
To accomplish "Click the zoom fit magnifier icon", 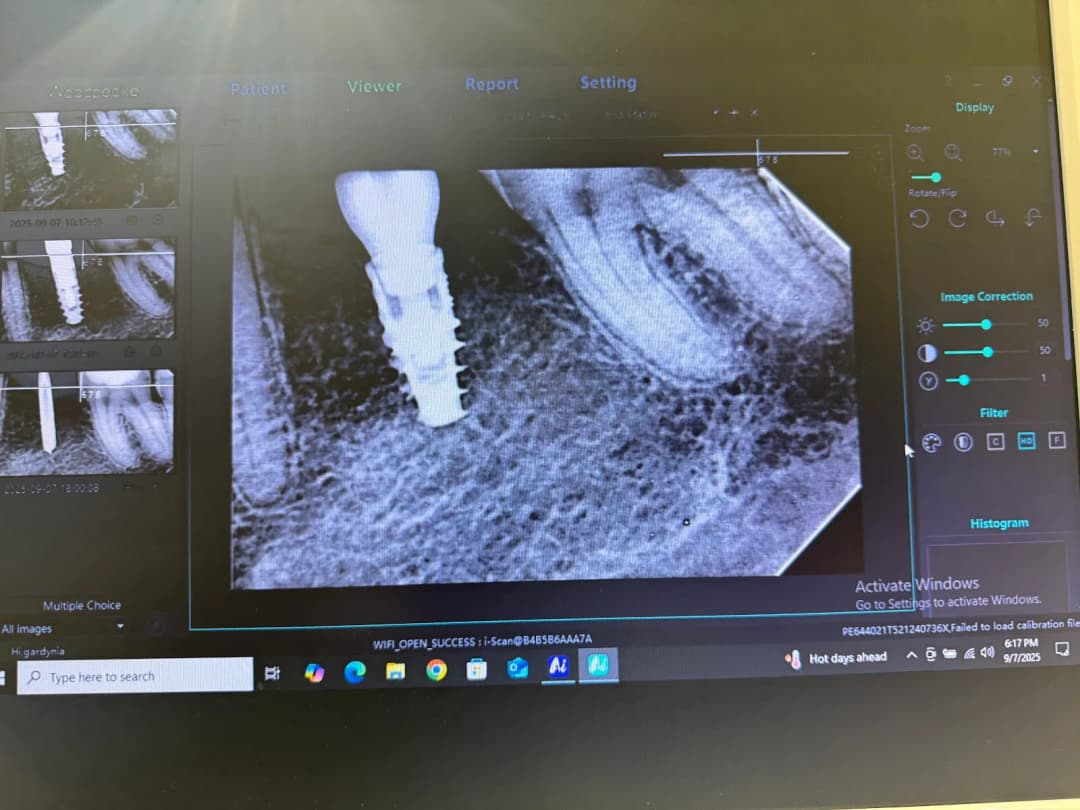I will point(953,152).
